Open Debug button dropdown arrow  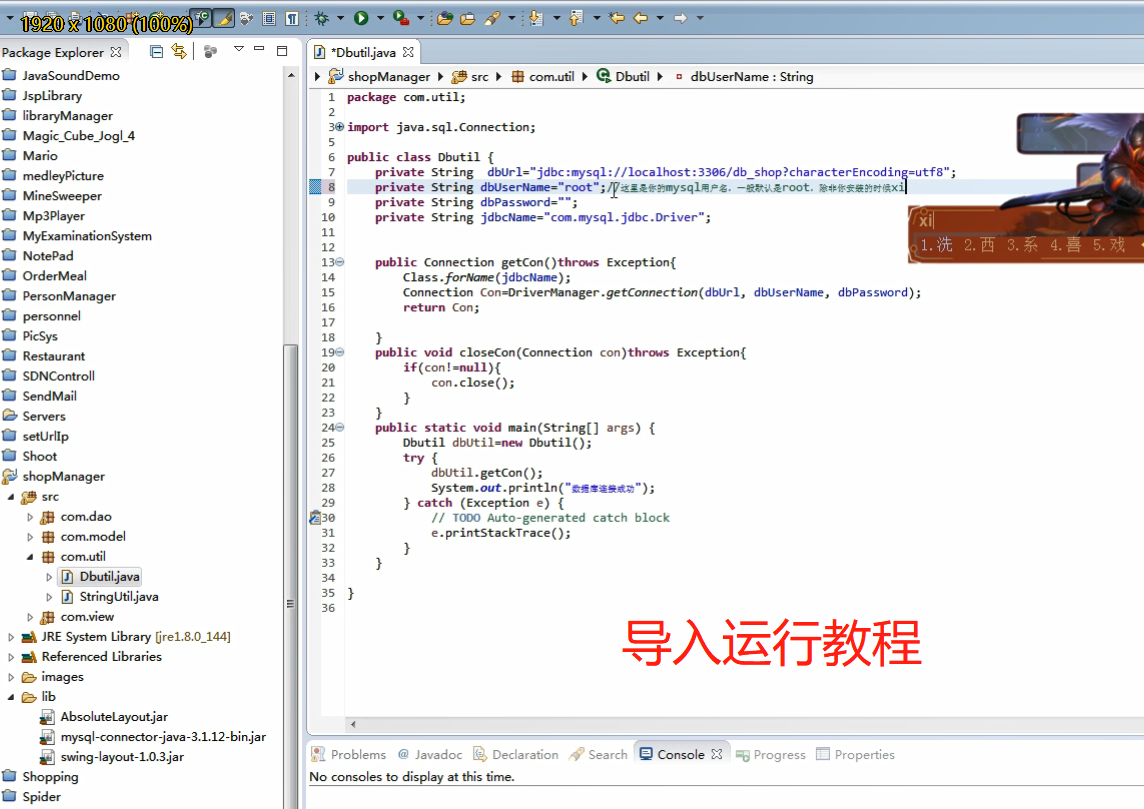[341, 18]
